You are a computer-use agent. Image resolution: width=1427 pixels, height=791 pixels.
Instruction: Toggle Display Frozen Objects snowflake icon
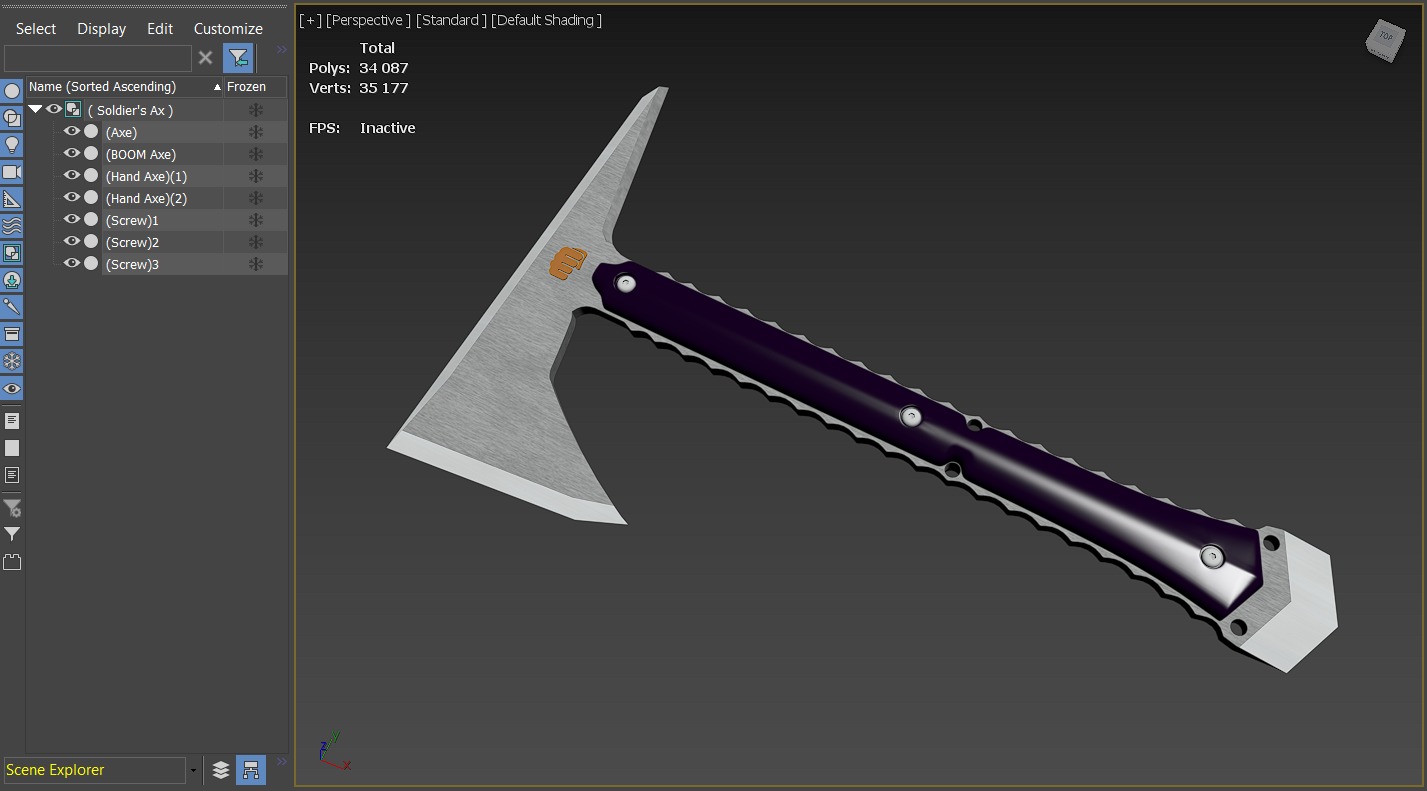click(x=12, y=361)
